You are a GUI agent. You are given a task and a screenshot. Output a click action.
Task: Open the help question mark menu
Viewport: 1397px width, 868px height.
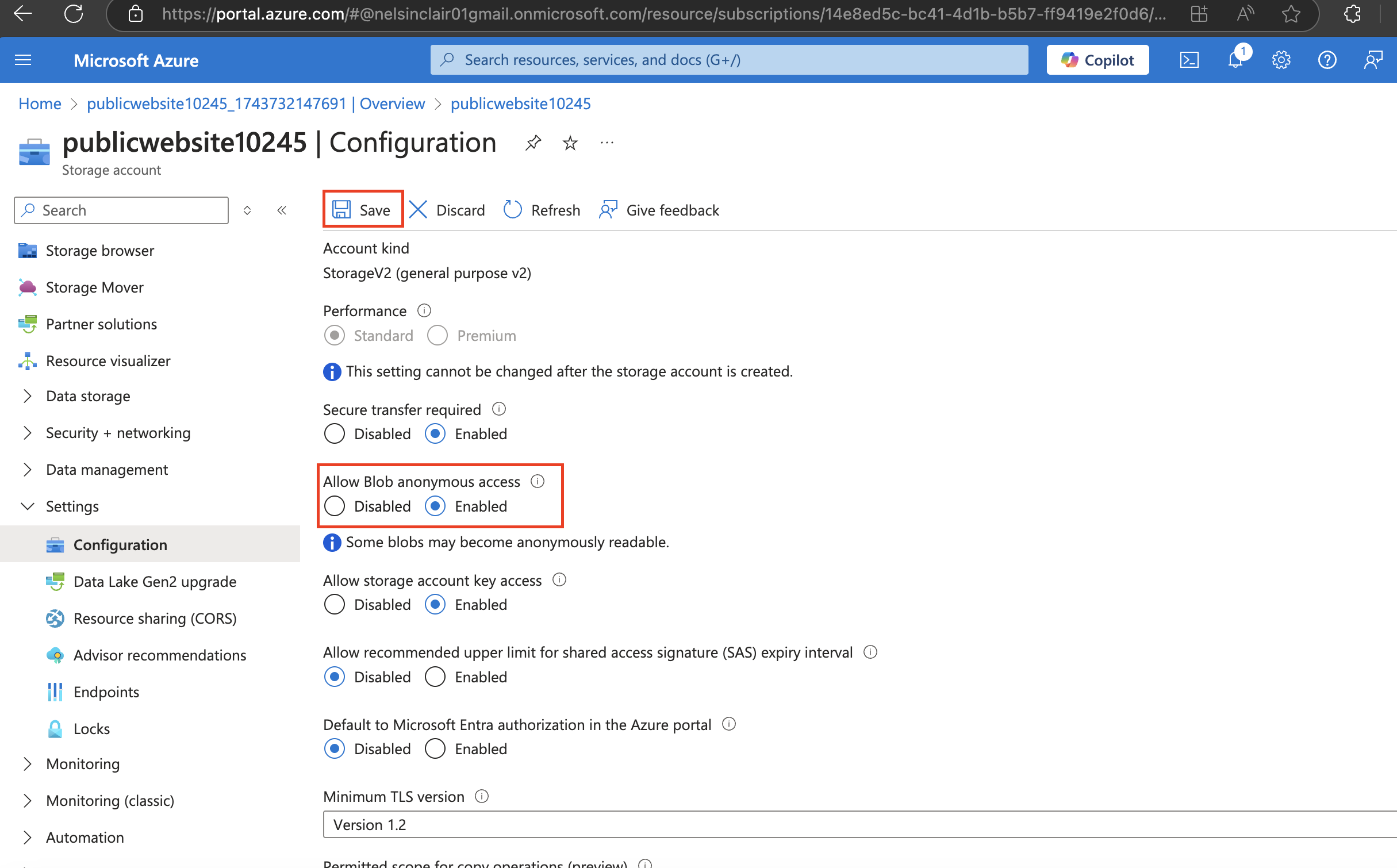pyautogui.click(x=1327, y=60)
